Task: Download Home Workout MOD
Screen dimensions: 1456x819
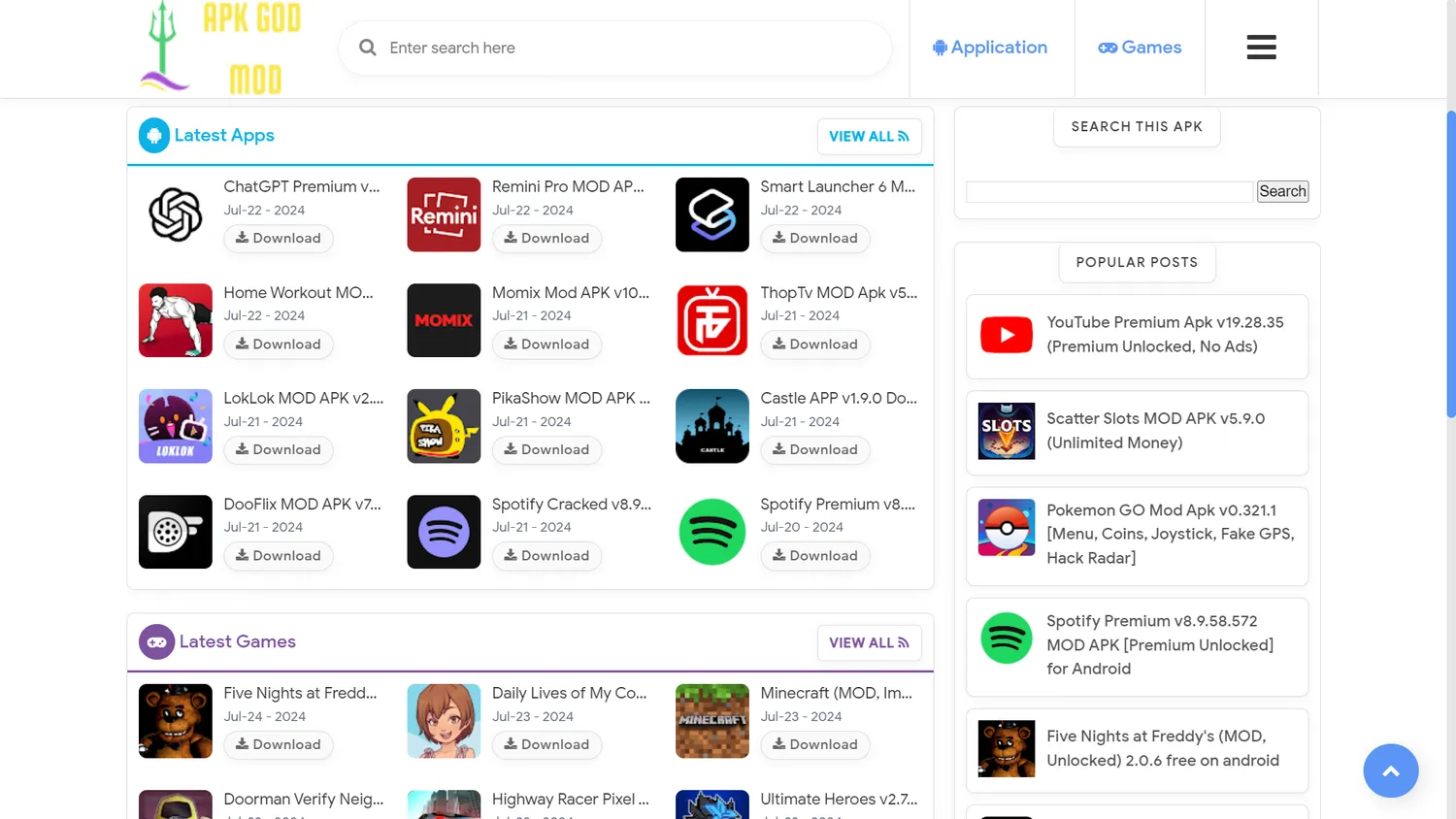Action: (279, 344)
